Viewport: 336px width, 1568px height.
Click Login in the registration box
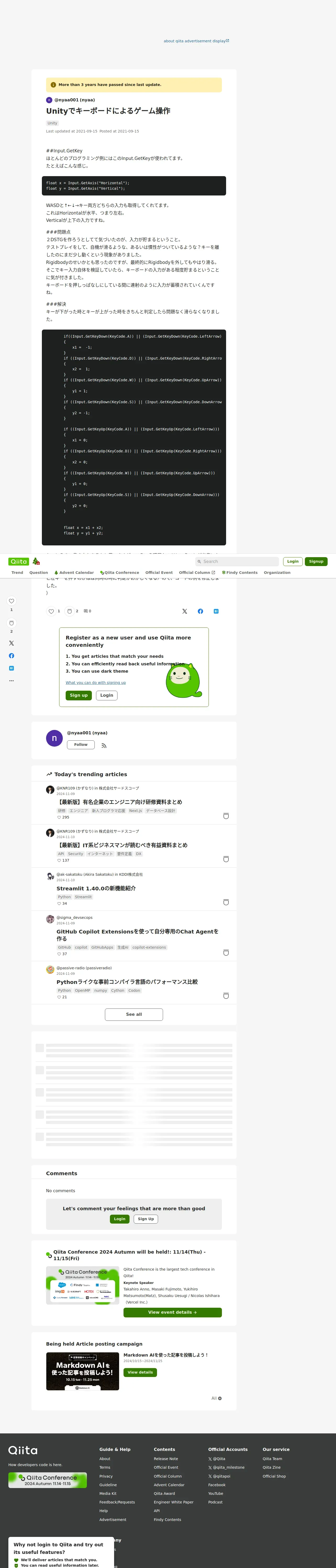(107, 695)
